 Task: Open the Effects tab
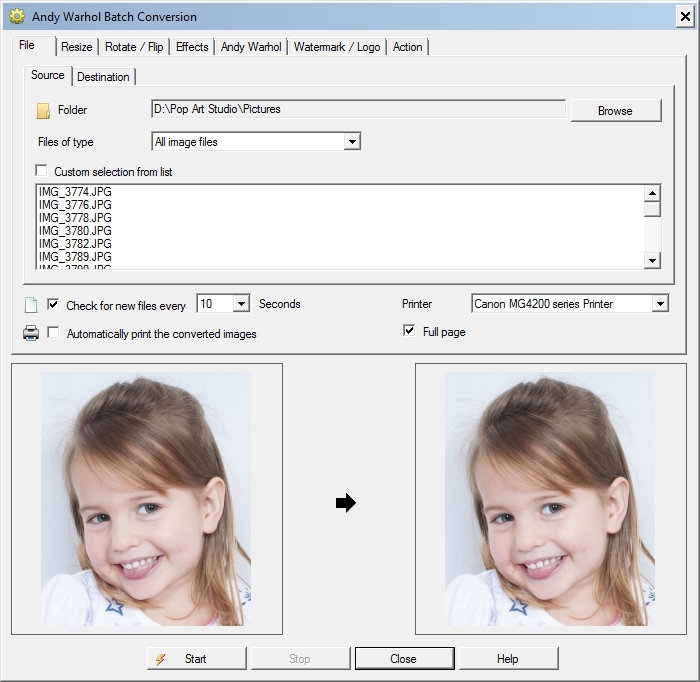(192, 47)
